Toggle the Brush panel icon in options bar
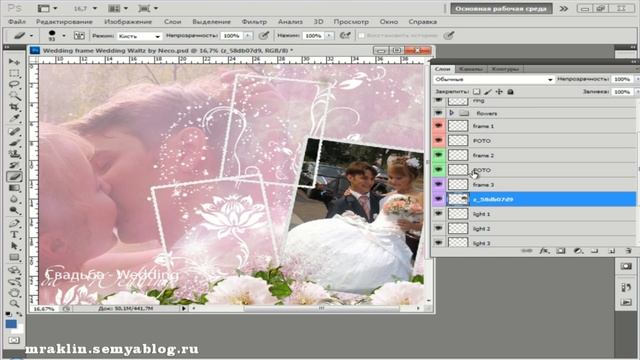The height and width of the screenshot is (360, 640). coord(79,36)
